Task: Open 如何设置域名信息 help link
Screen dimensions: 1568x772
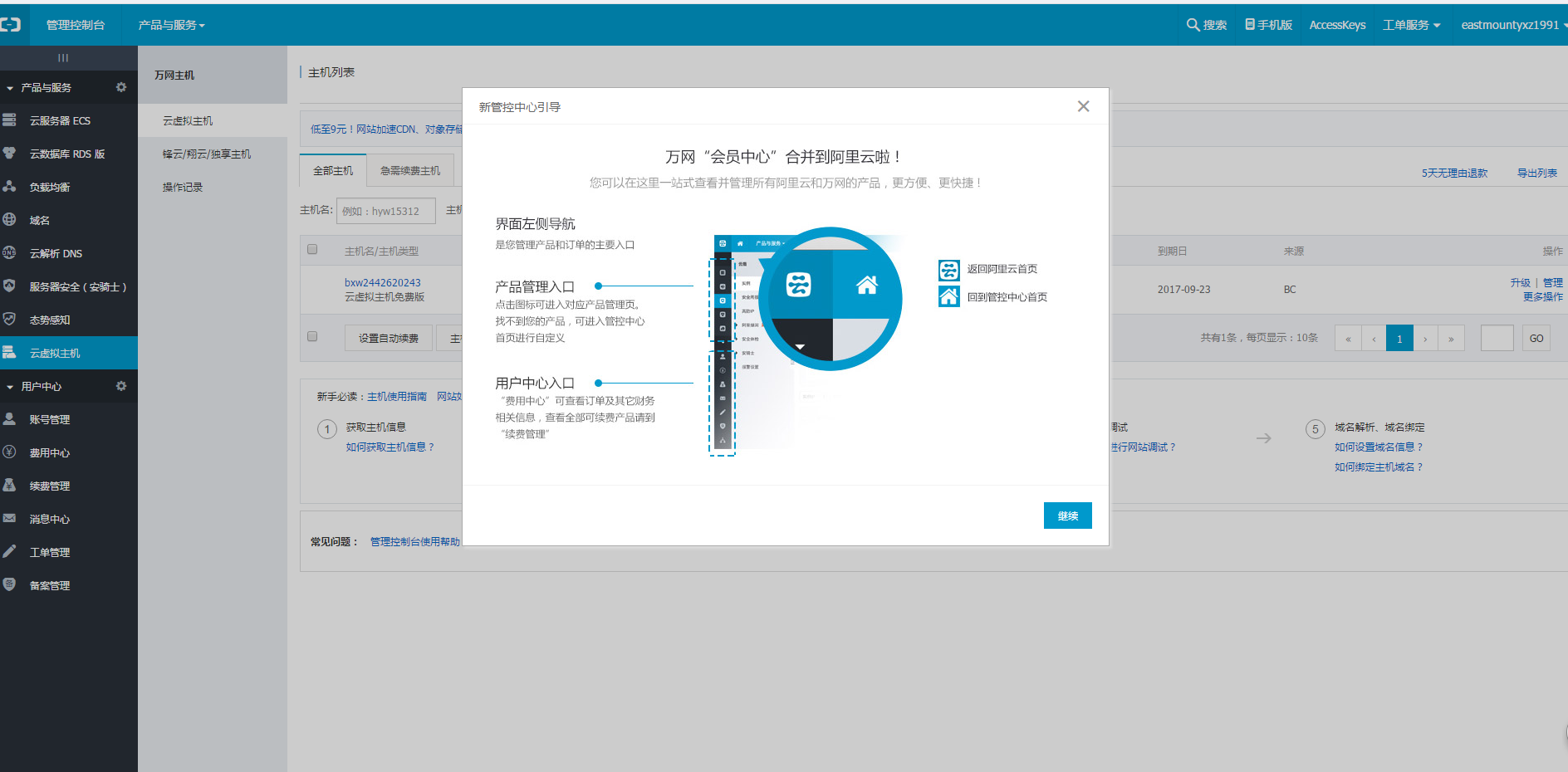Action: click(x=1379, y=447)
